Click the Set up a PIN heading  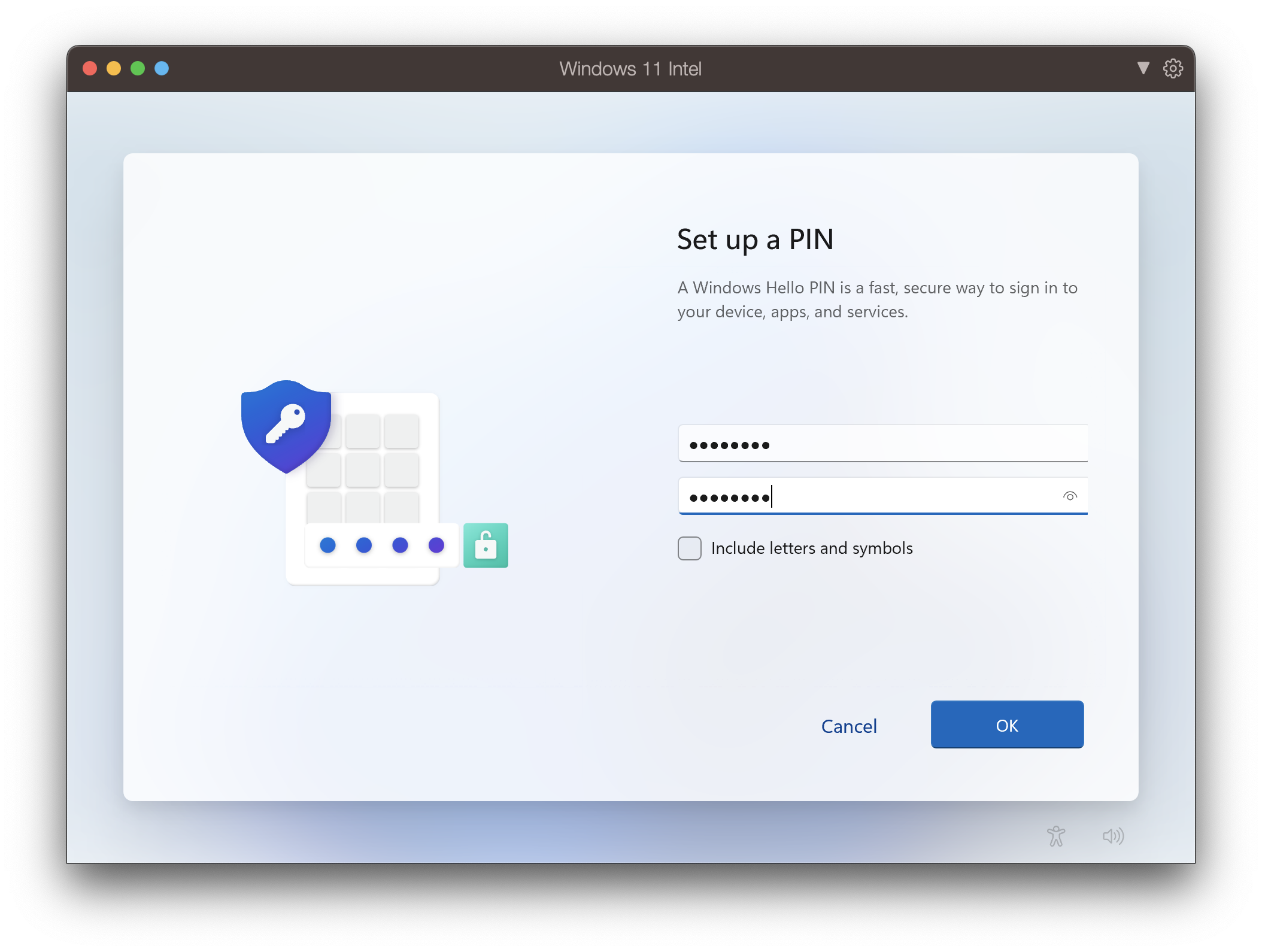755,240
